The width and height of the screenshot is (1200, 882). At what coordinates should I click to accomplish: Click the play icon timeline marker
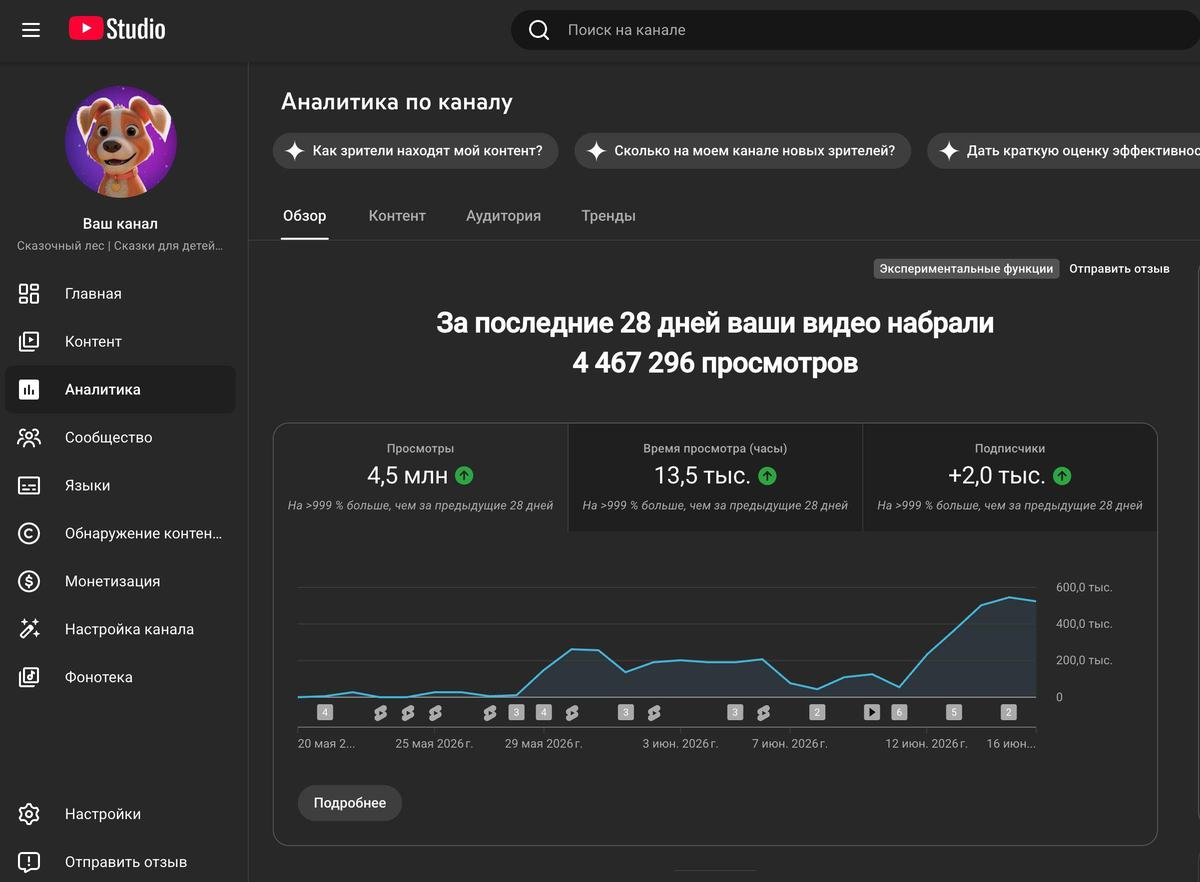(x=872, y=712)
